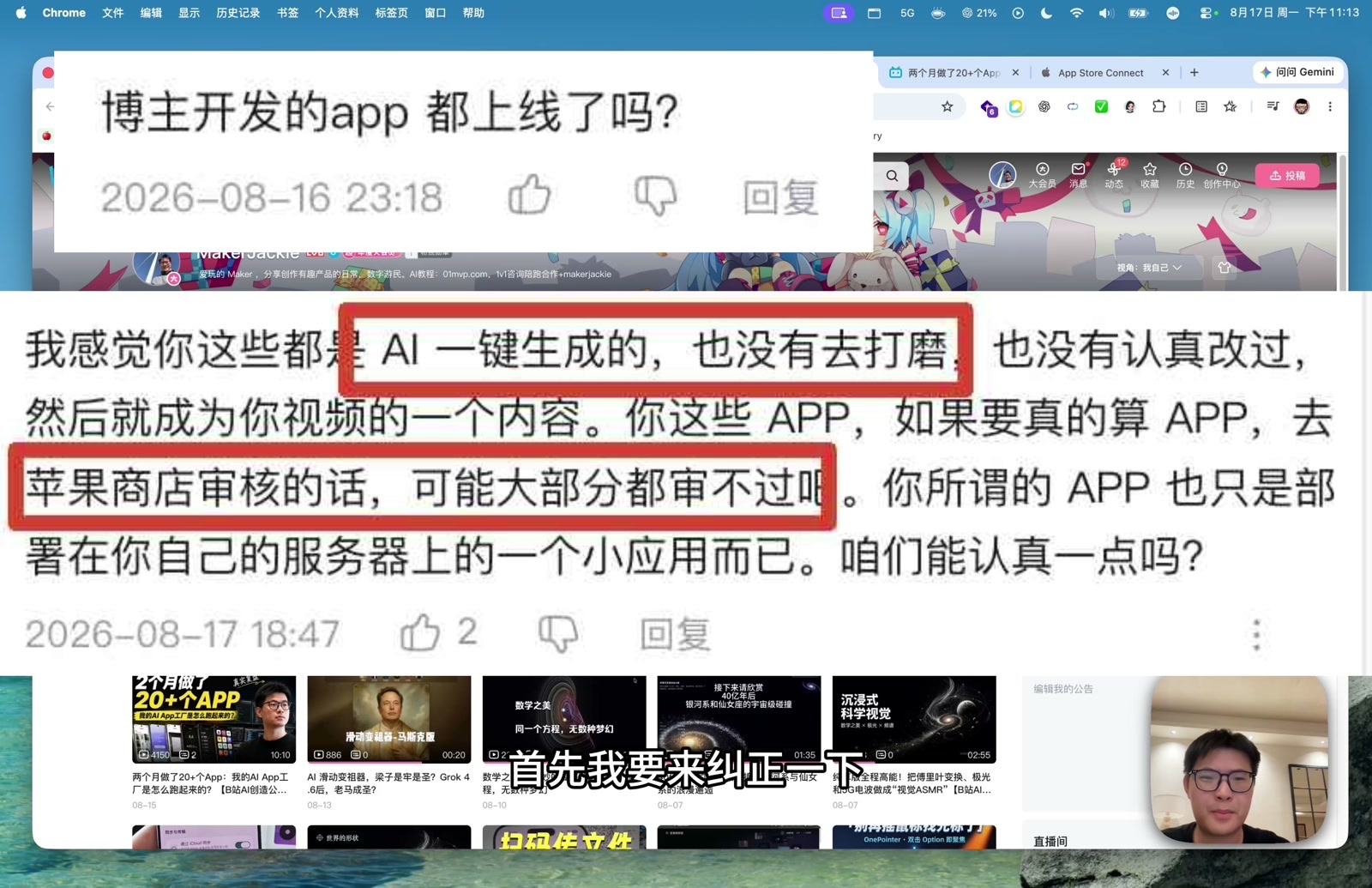
Task: Click the 大会员 membership icon
Action: click(x=1042, y=175)
